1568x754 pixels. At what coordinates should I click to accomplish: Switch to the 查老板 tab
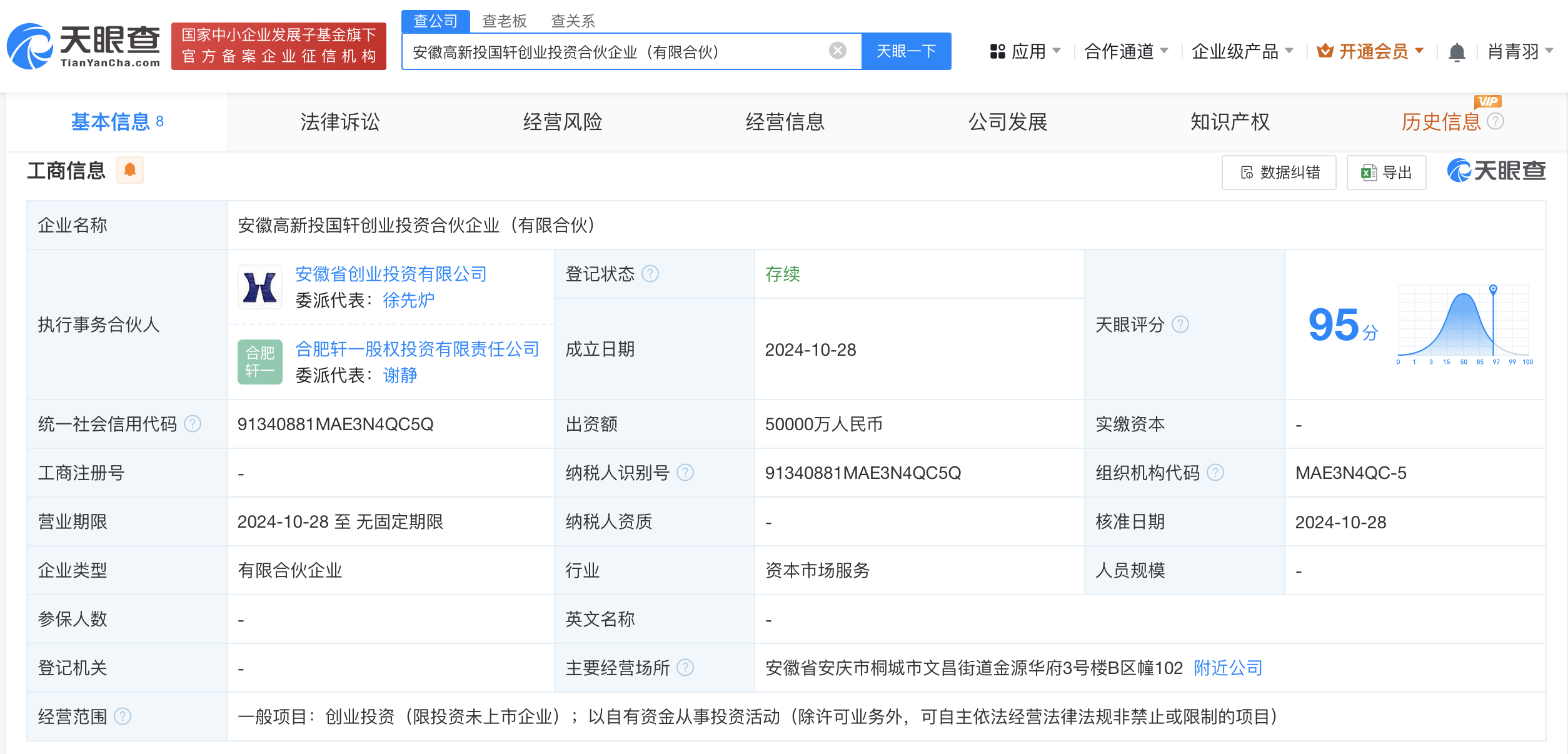point(504,21)
